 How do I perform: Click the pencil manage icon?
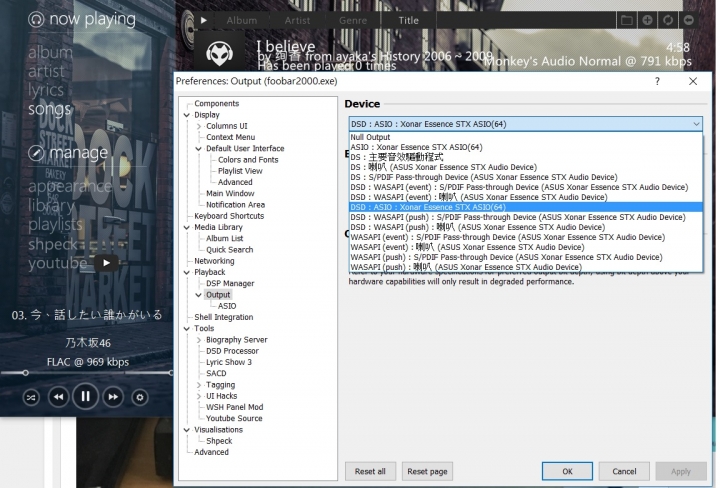[36, 153]
